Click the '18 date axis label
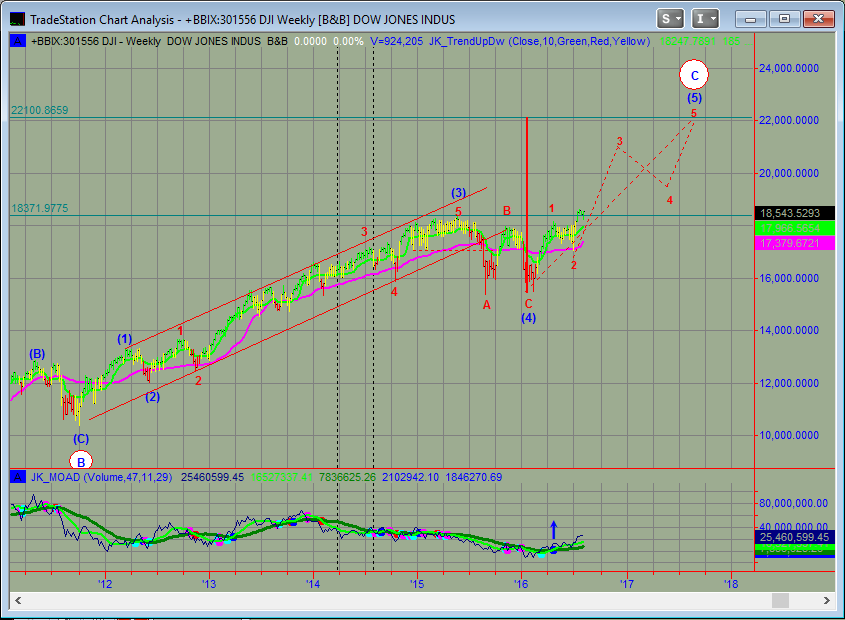 730,584
